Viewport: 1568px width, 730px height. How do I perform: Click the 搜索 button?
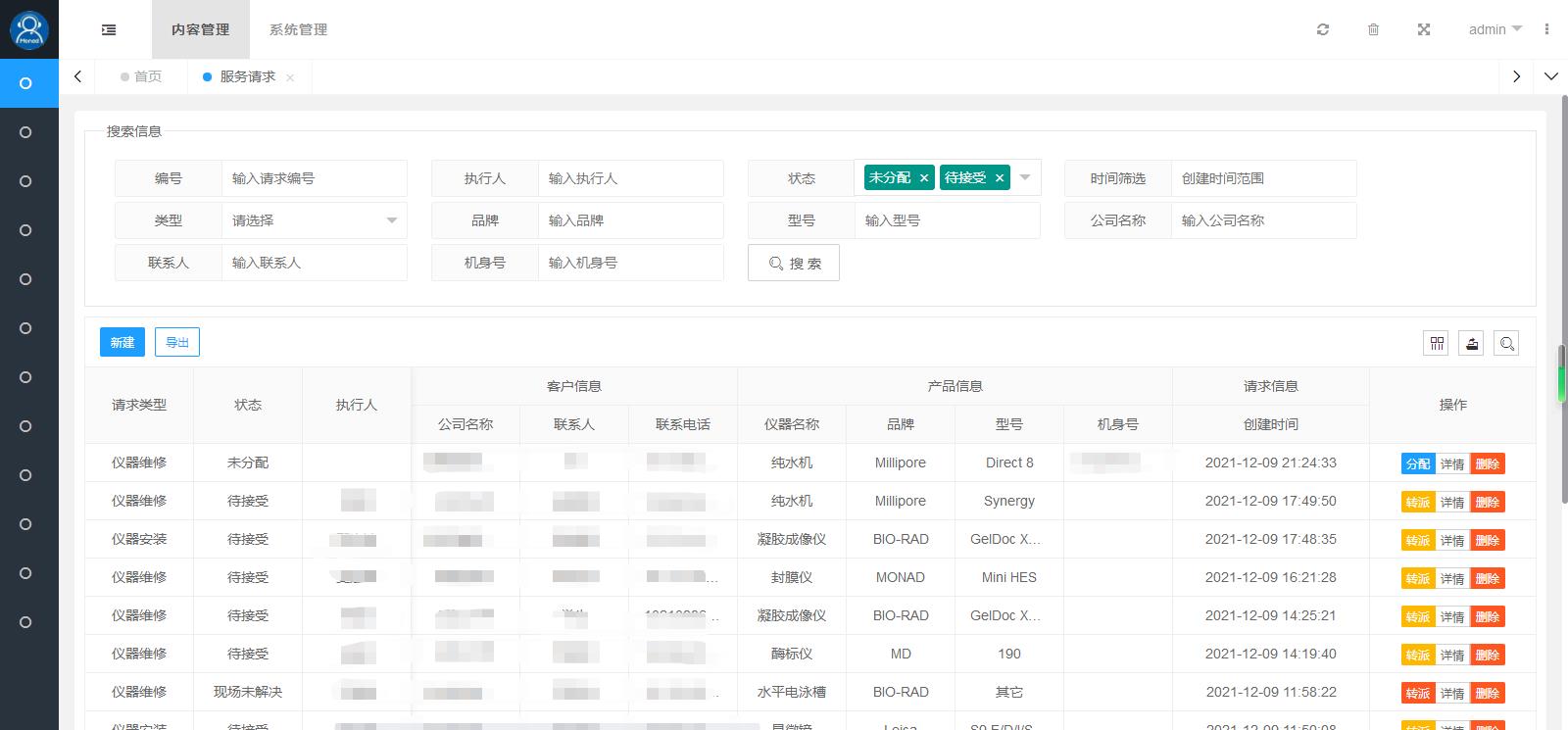[x=794, y=263]
